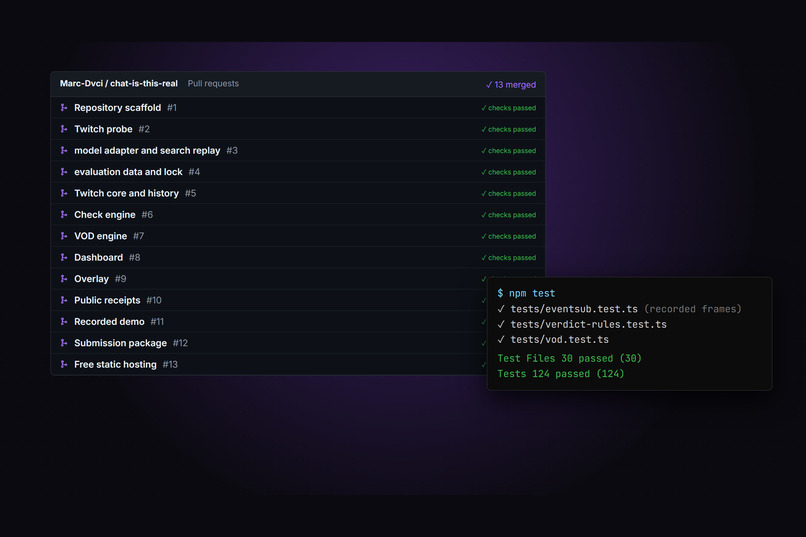This screenshot has width=806, height=537.
Task: Click checks passed for VOD engine
Action: 508,236
